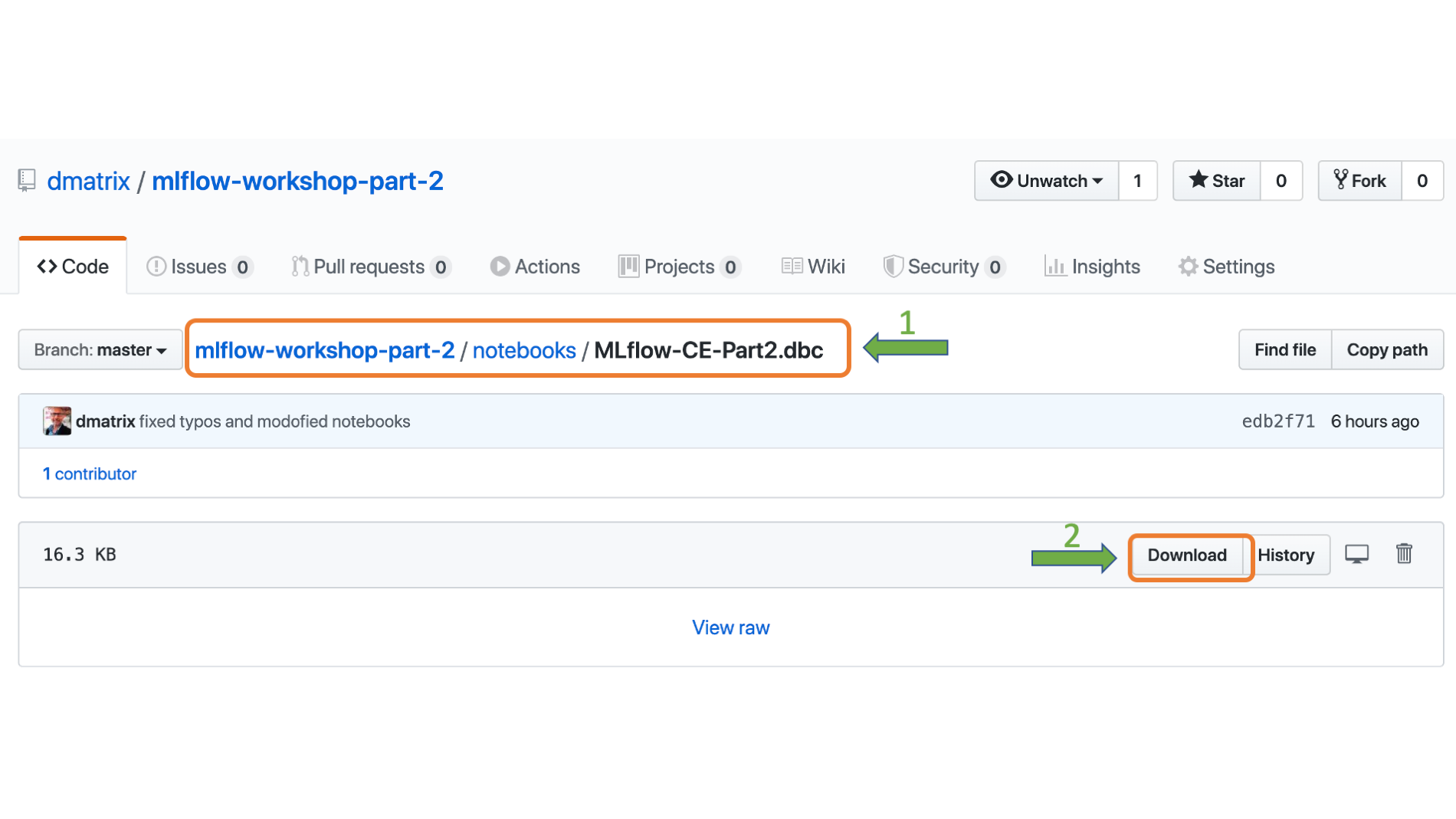
Task: Click mlflow-workshop-part-2 in the file breadcrumb
Action: coord(324,350)
